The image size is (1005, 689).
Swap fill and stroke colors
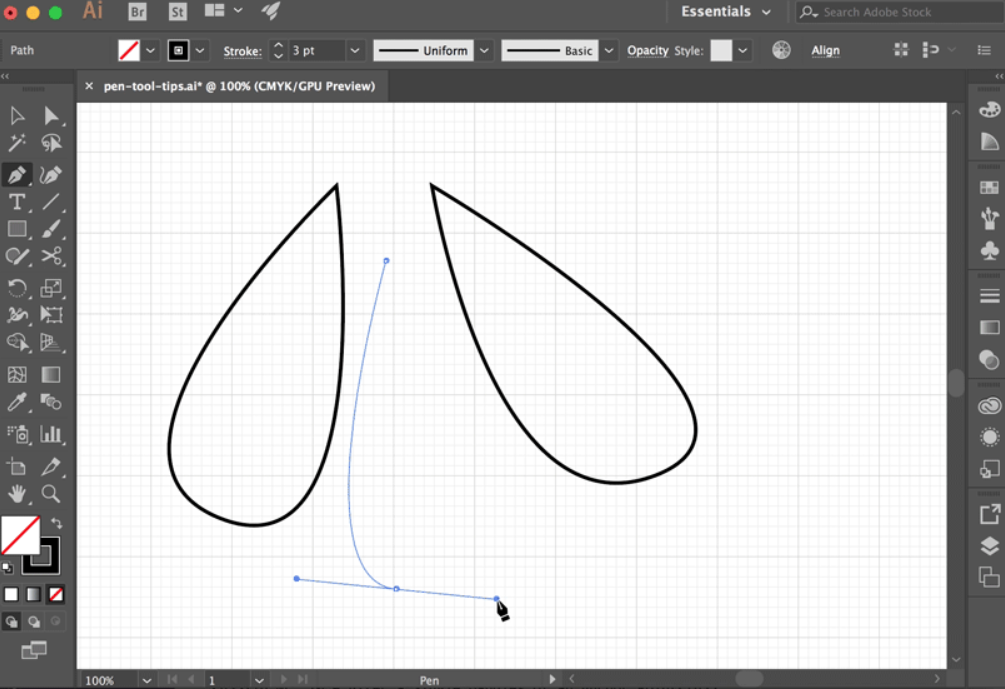point(57,522)
